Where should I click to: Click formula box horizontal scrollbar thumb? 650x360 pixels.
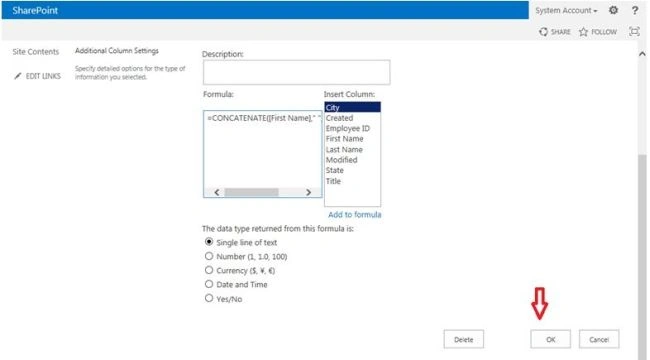(251, 192)
